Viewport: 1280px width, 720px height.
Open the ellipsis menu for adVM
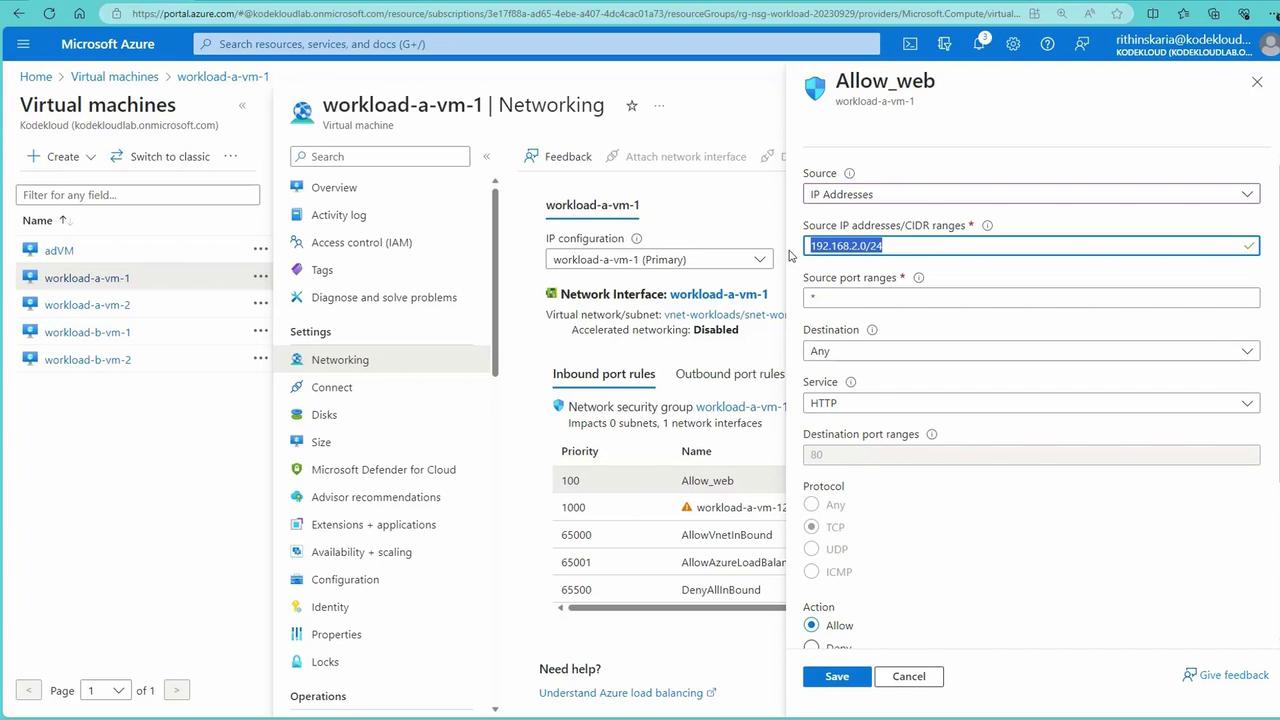[x=260, y=249]
